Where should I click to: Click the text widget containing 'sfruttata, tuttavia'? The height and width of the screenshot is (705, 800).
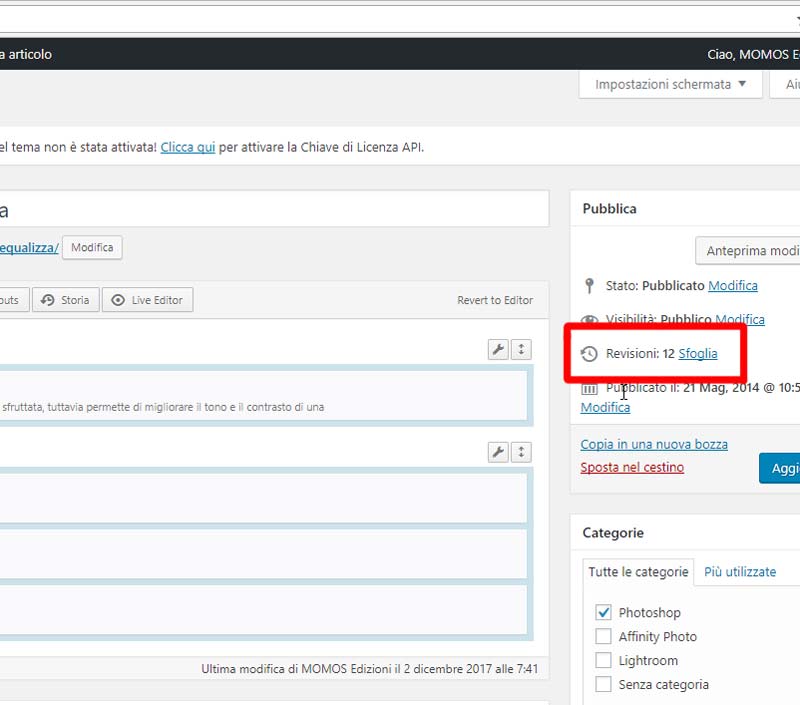click(x=264, y=396)
